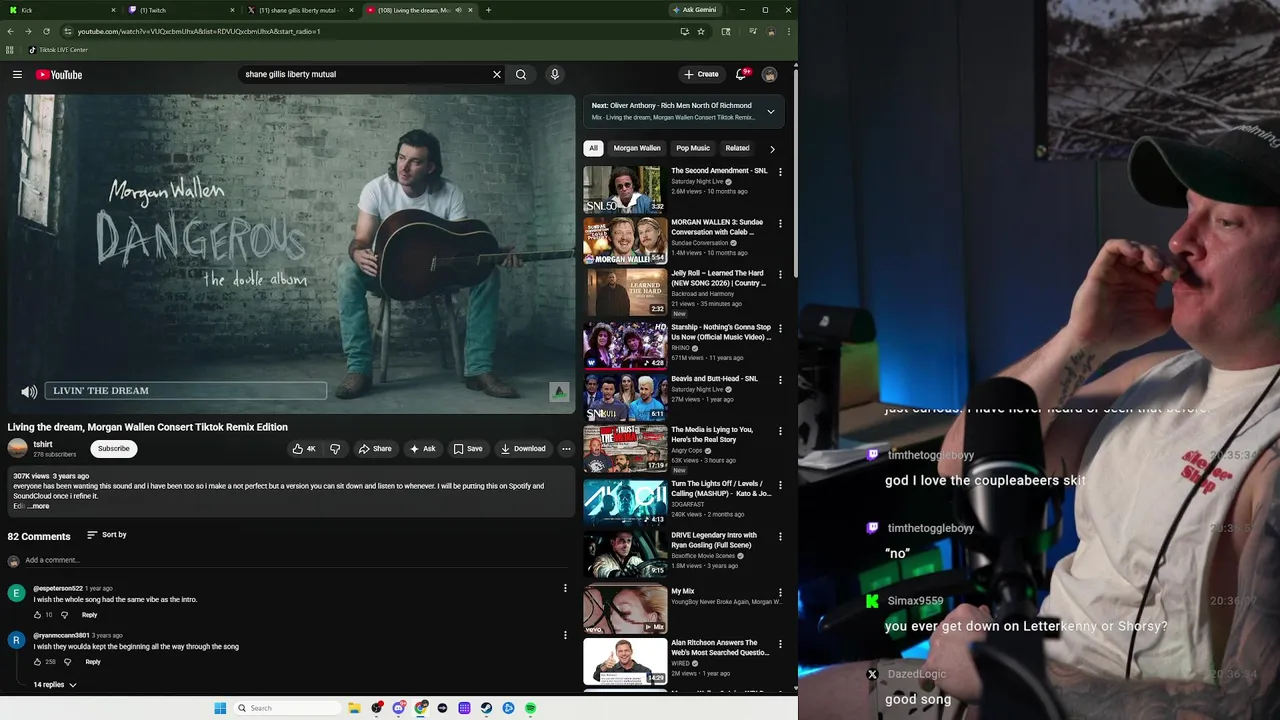
Task: Expand the 14 replies thread
Action: click(x=55, y=685)
